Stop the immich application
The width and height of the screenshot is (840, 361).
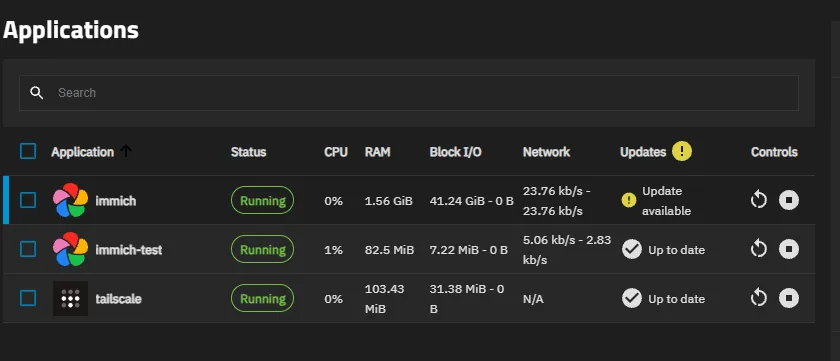click(x=789, y=200)
